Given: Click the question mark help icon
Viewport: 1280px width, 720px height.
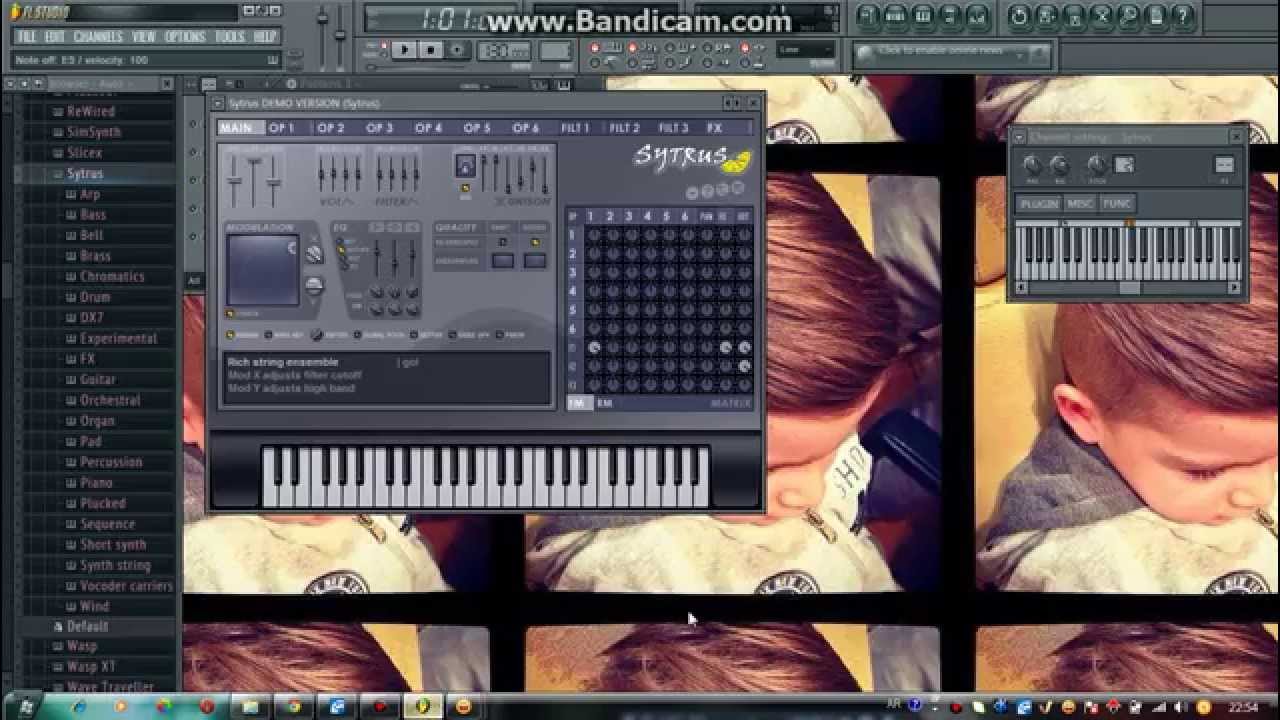Looking at the screenshot, I should [1183, 16].
